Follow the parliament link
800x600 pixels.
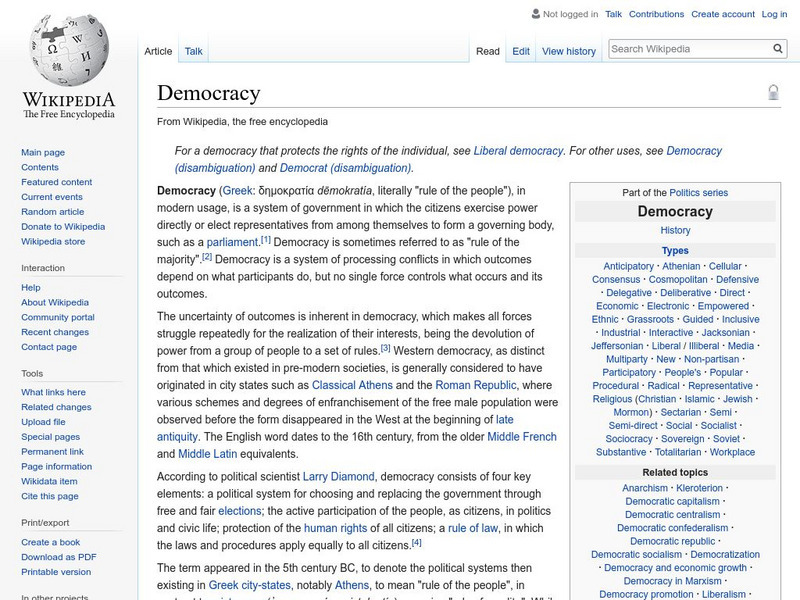coord(232,242)
